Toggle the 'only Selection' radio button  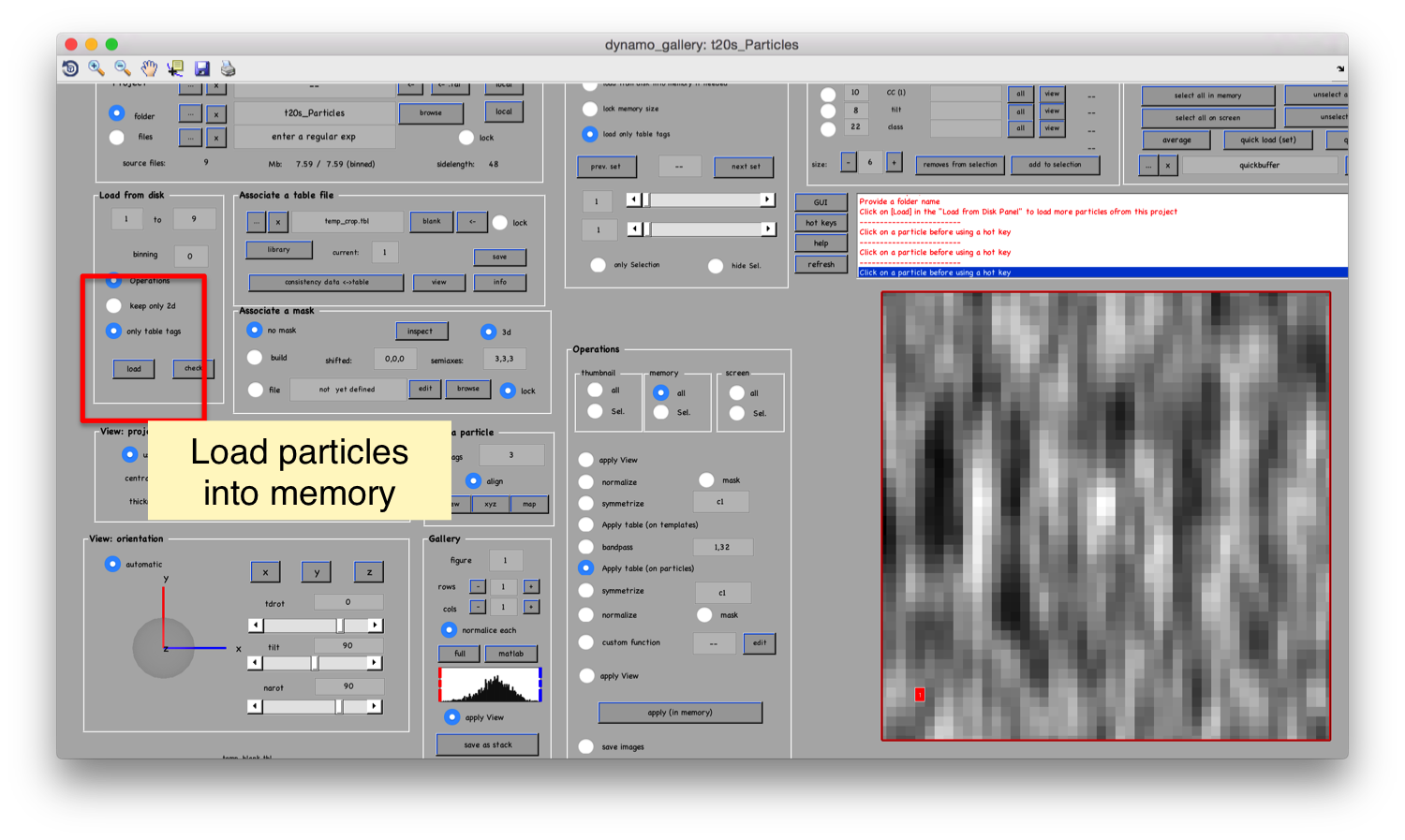tap(599, 265)
